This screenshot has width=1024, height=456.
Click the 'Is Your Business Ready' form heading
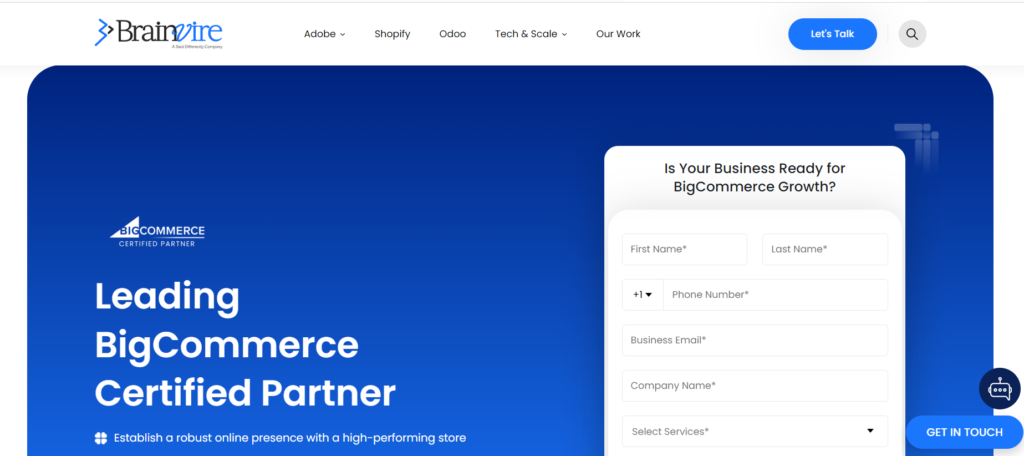pos(755,177)
